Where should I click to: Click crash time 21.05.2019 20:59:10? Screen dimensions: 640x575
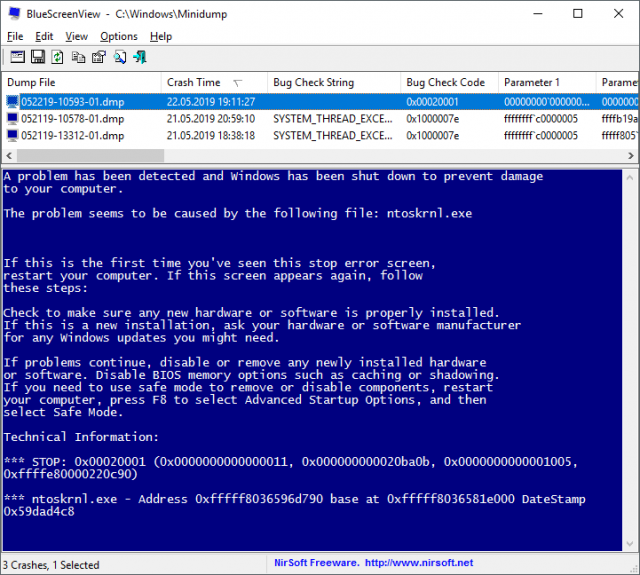(x=211, y=119)
